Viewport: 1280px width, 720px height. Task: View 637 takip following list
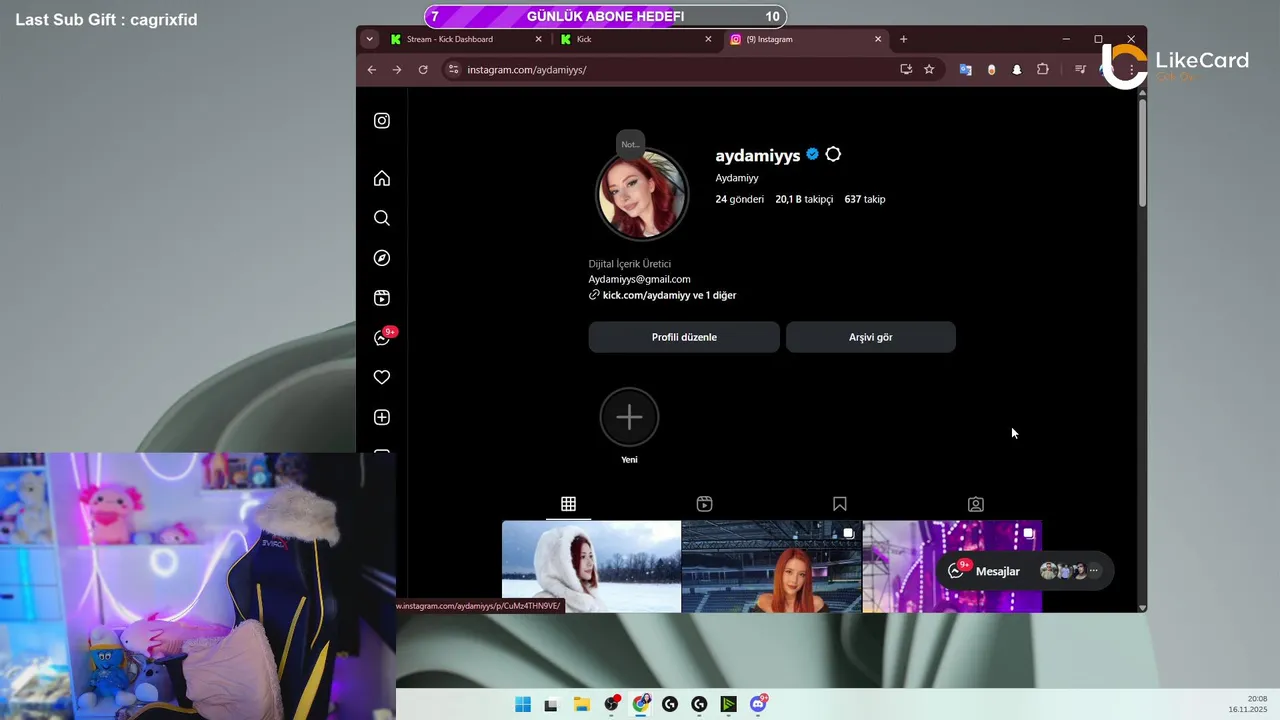pyautogui.click(x=865, y=199)
